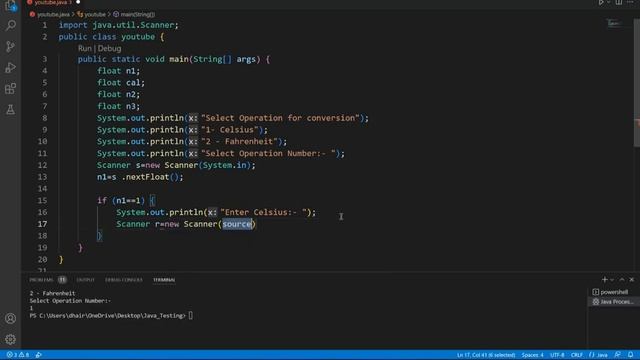Switch to the Output panel tab
This screenshot has height=360, width=640.
point(85,280)
